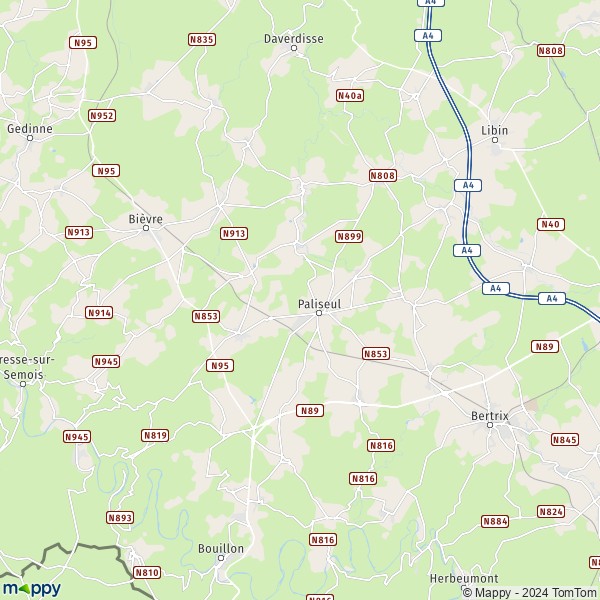The height and width of the screenshot is (600, 600).
Task: Select the Libin town marker
Action: 495,140
